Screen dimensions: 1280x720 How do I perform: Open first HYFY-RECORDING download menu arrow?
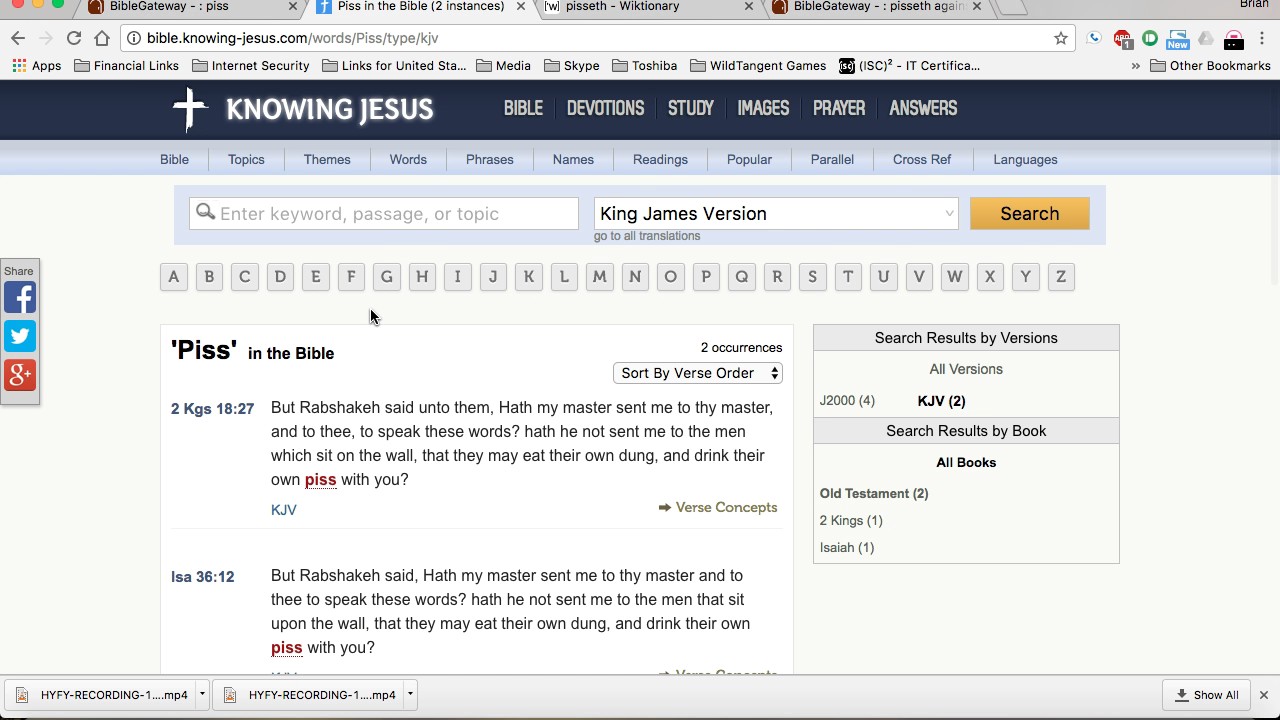202,694
